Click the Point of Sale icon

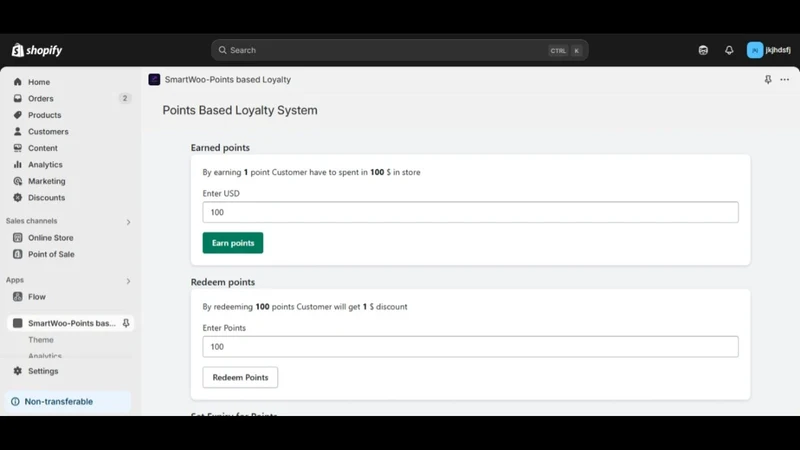[18, 254]
